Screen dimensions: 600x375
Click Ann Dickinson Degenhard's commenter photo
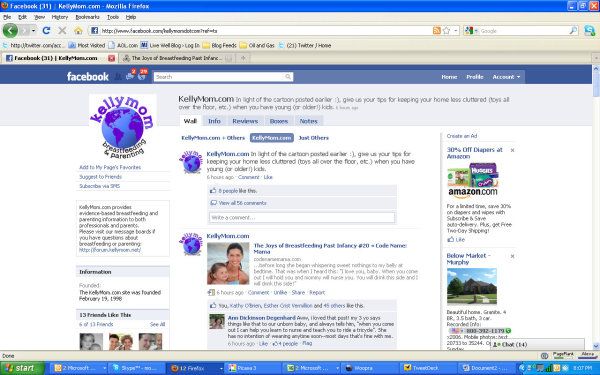217,321
